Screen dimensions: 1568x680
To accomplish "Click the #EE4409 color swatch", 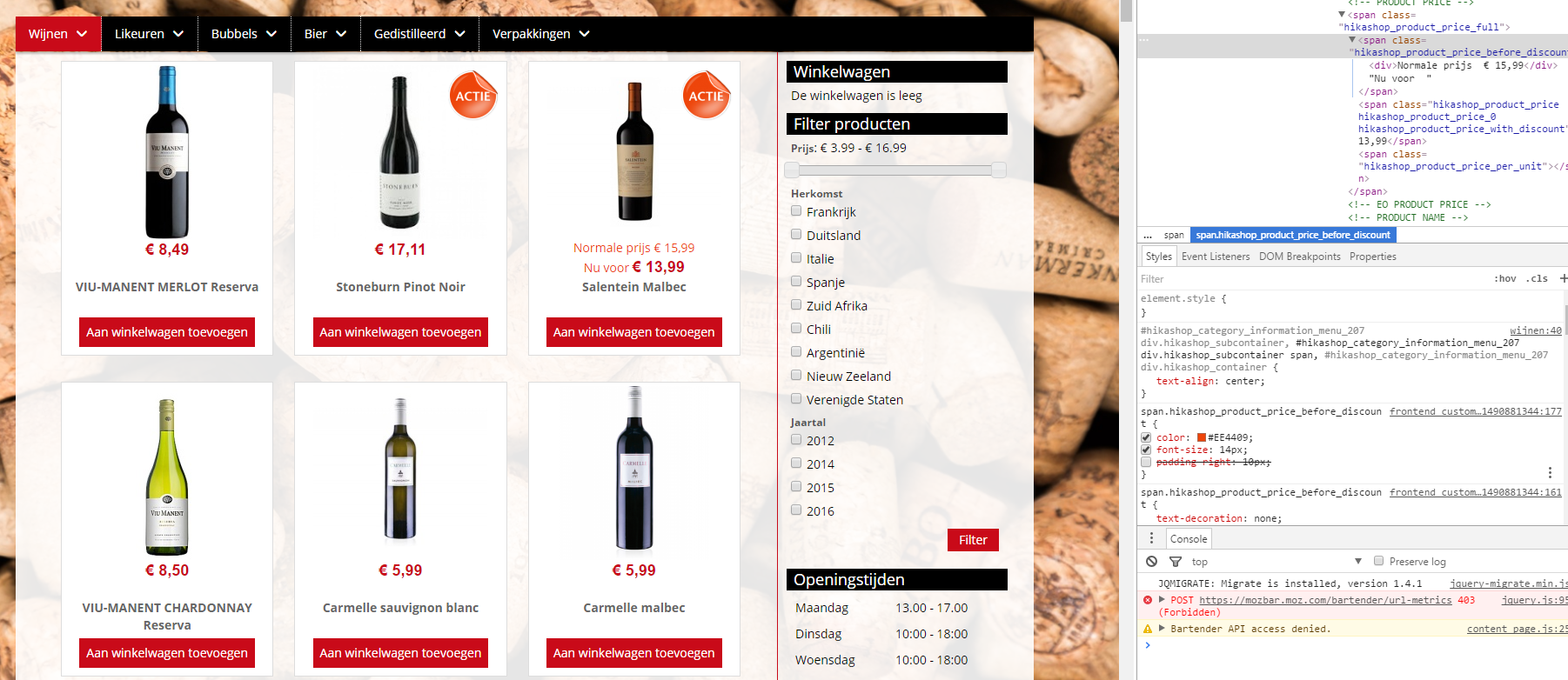I will [x=1202, y=437].
